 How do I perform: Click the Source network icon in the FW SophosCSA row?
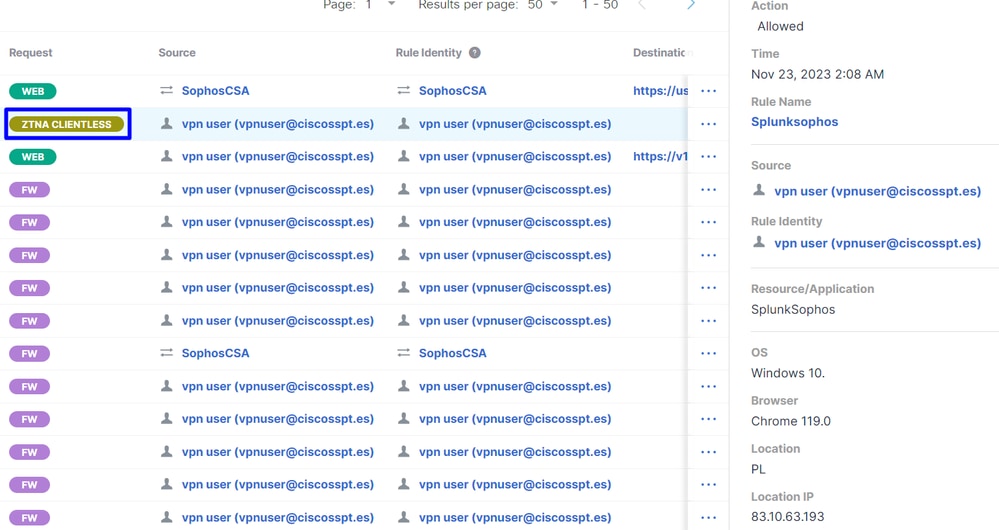[x=166, y=353]
